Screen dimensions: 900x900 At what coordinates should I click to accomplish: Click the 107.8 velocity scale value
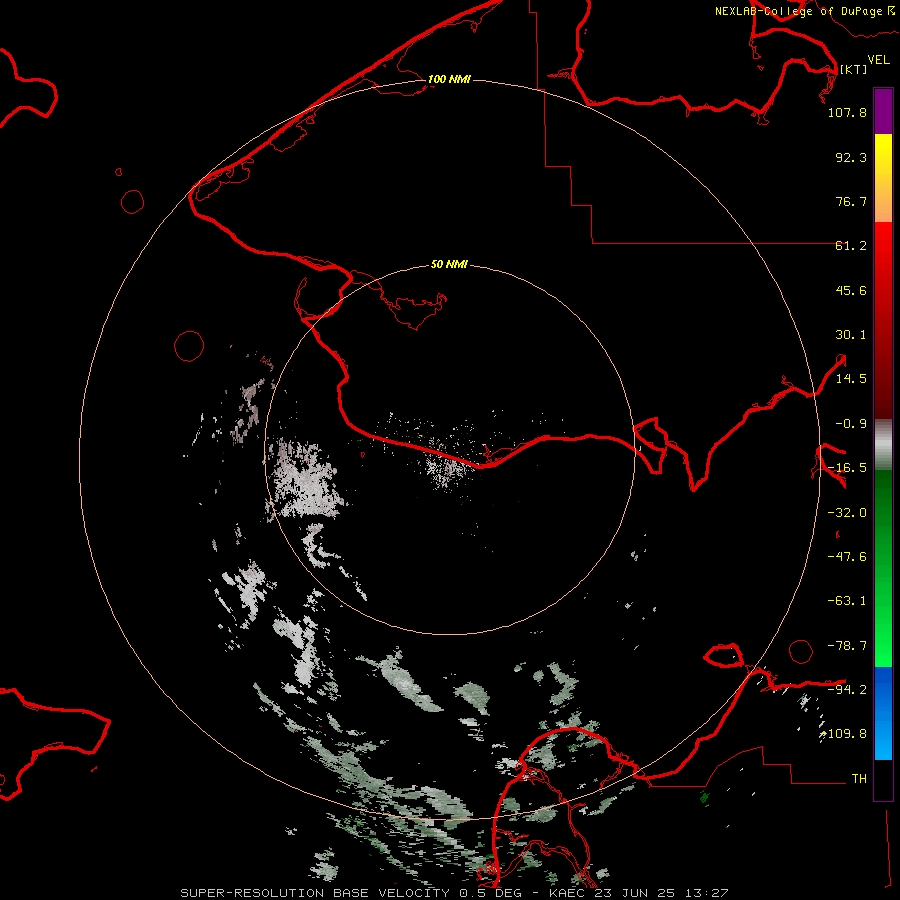coord(847,112)
